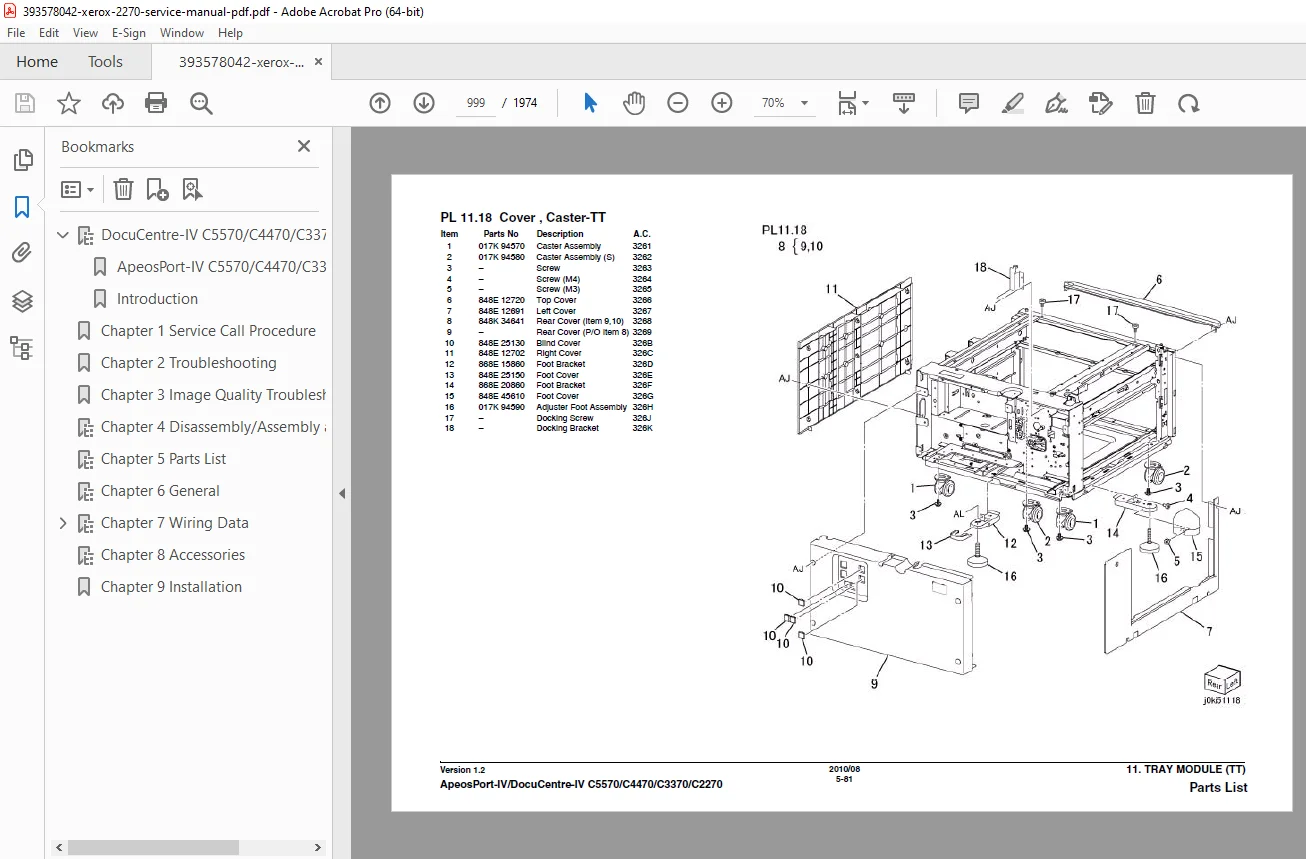Open the Attachments paperclip pane
The image size is (1306, 859).
22,254
